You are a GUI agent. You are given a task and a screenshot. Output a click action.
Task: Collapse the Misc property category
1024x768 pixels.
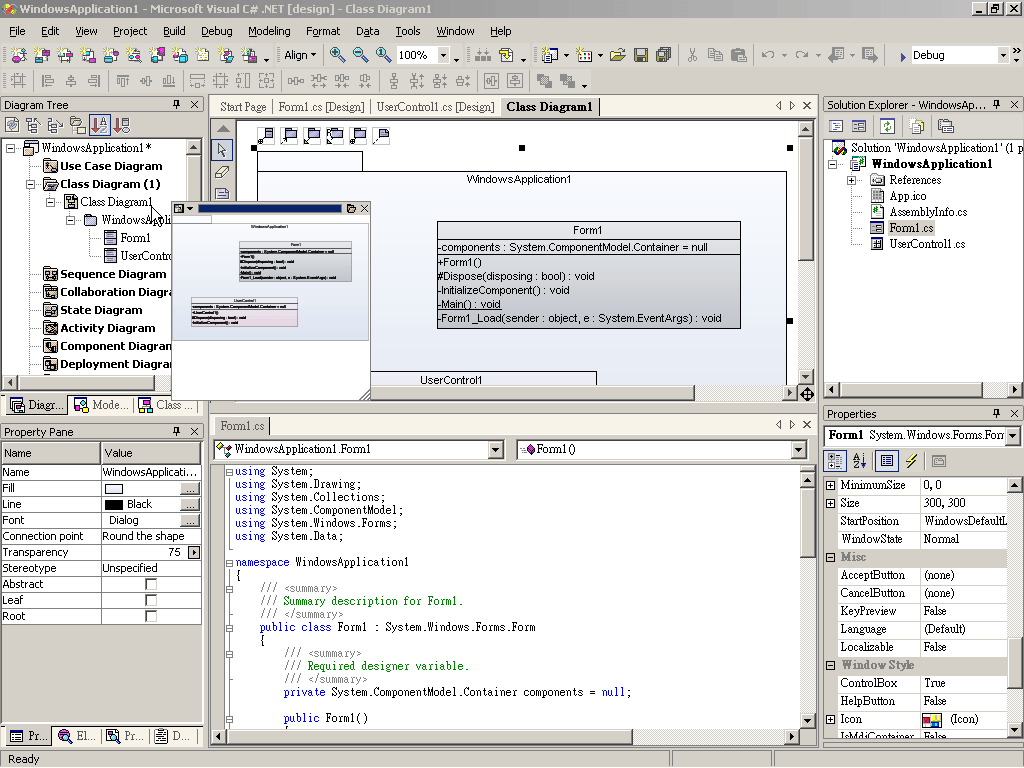(x=831, y=557)
